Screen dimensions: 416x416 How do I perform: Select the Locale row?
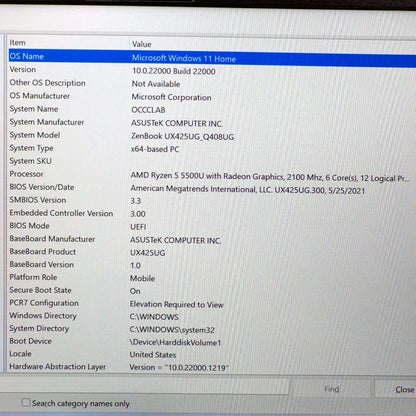(212, 354)
